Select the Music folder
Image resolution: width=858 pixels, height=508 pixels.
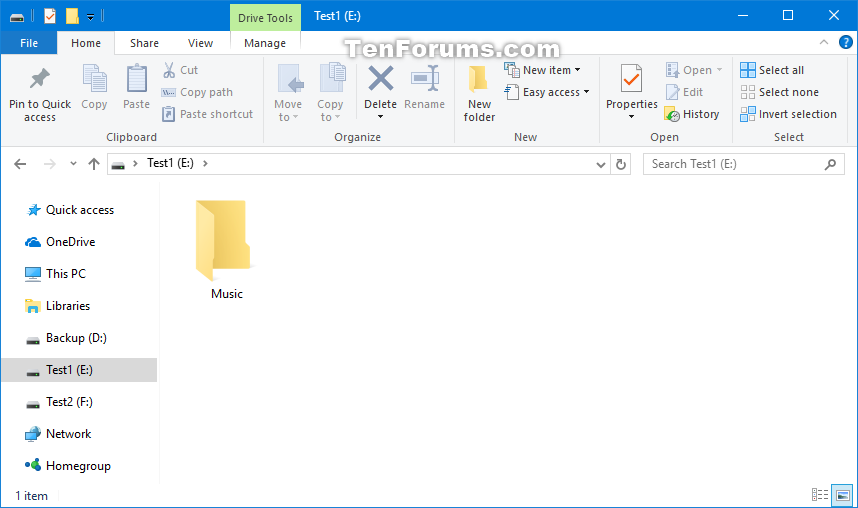226,250
